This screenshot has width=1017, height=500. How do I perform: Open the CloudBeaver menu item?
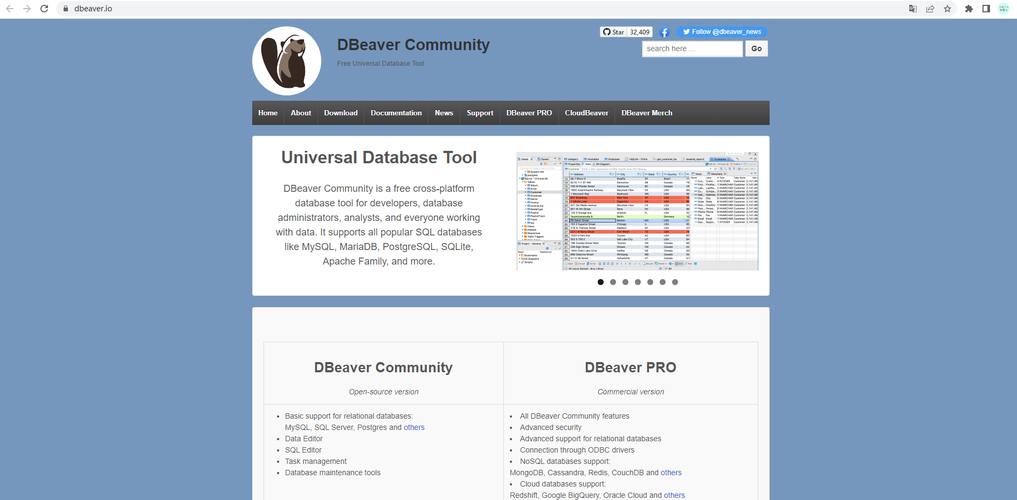coord(586,113)
